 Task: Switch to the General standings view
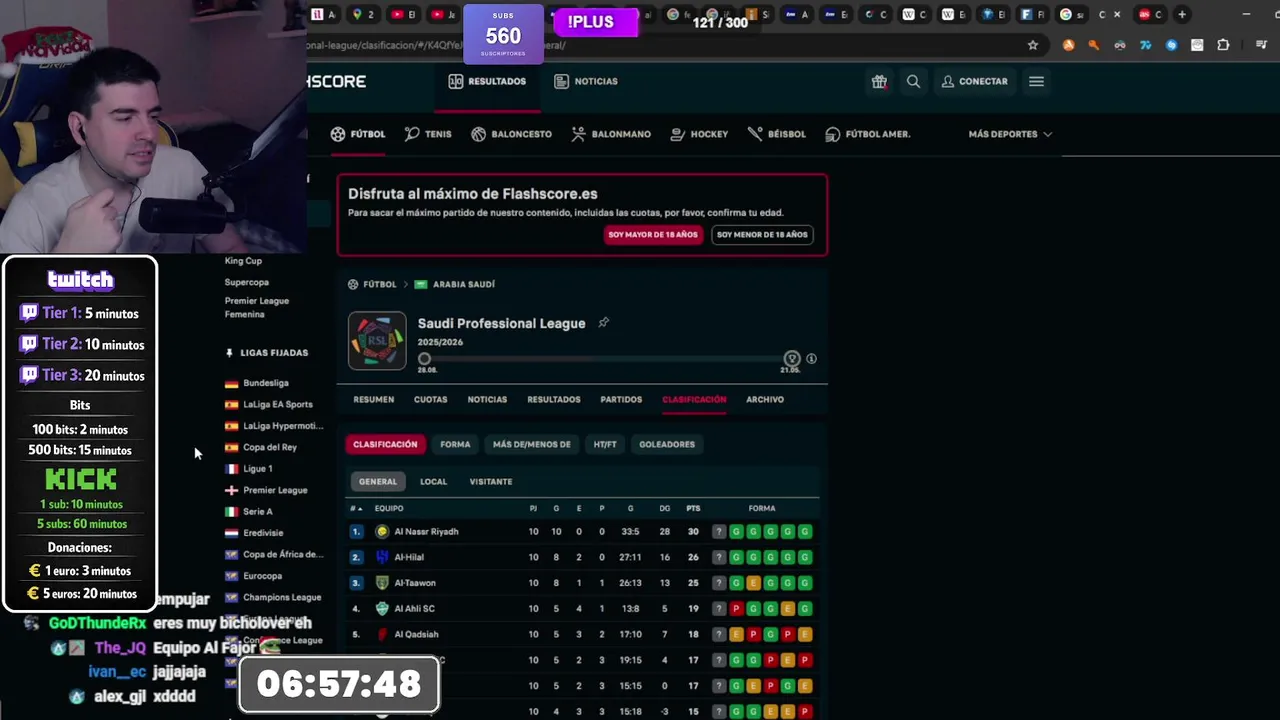point(378,482)
